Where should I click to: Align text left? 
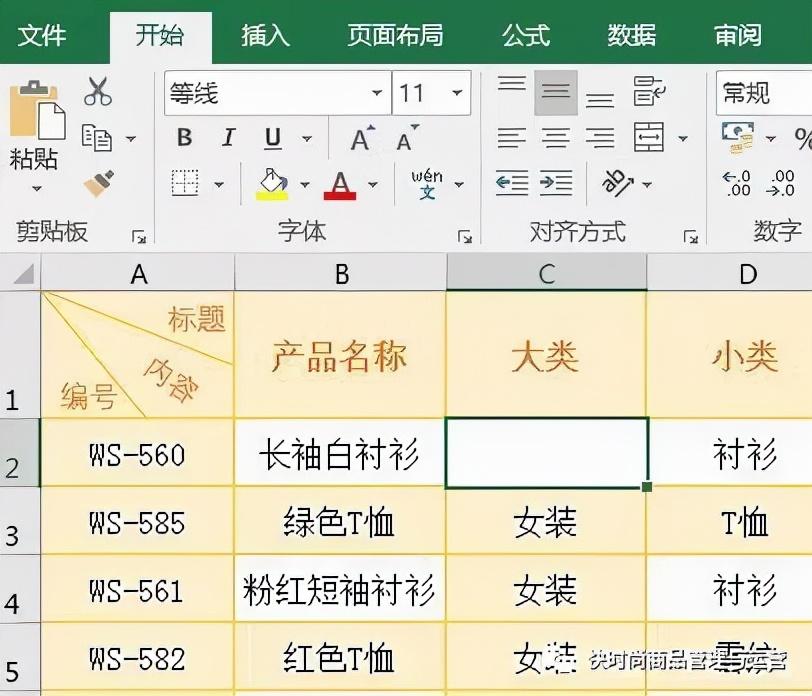click(x=512, y=138)
